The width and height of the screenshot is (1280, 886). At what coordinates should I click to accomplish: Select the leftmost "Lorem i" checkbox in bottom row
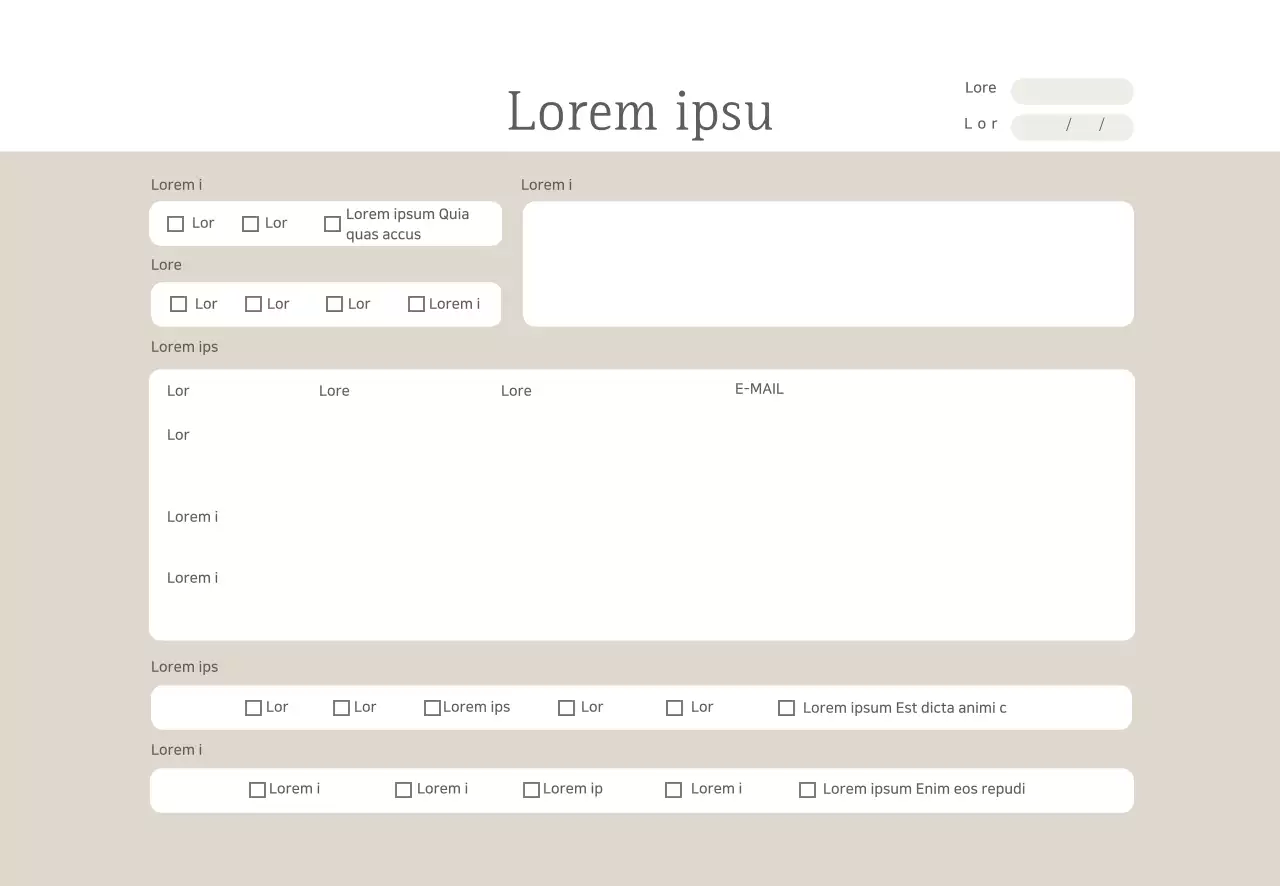[x=258, y=790]
